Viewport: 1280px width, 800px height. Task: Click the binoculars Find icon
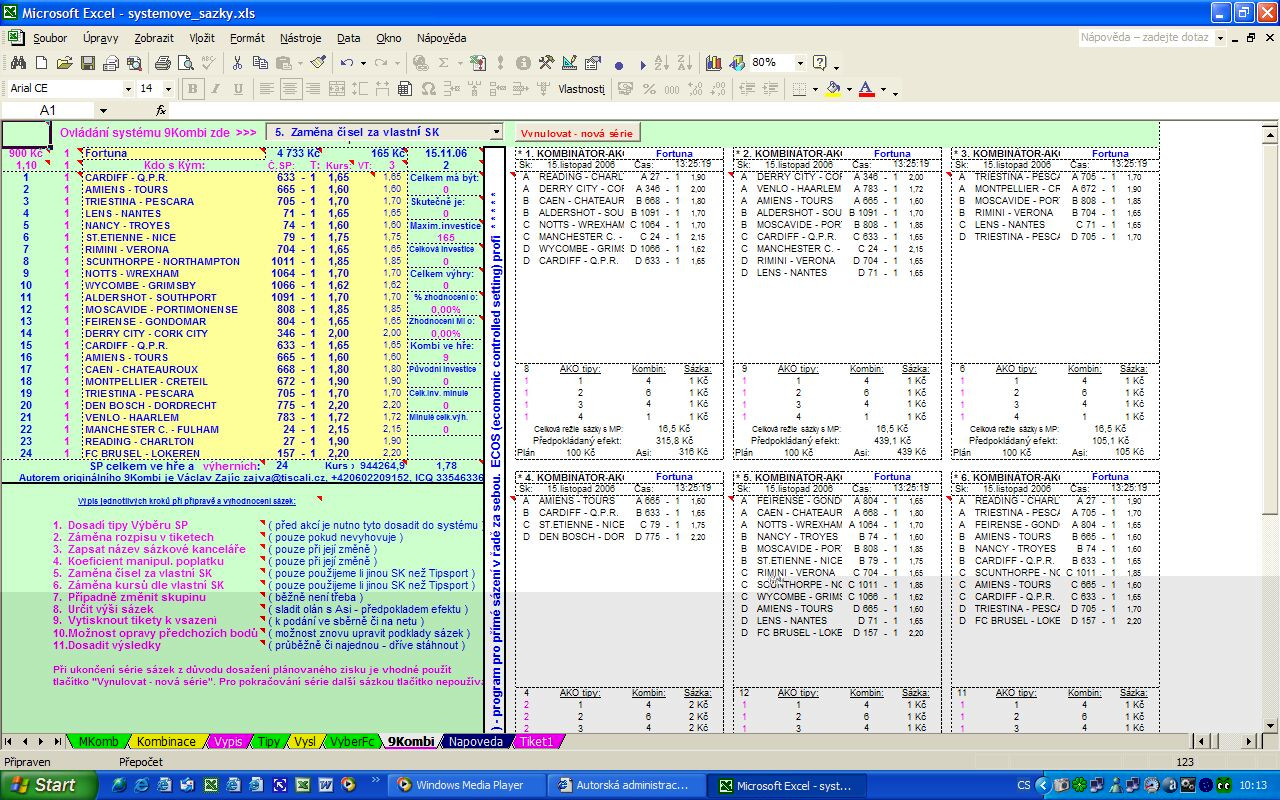(x=17, y=63)
